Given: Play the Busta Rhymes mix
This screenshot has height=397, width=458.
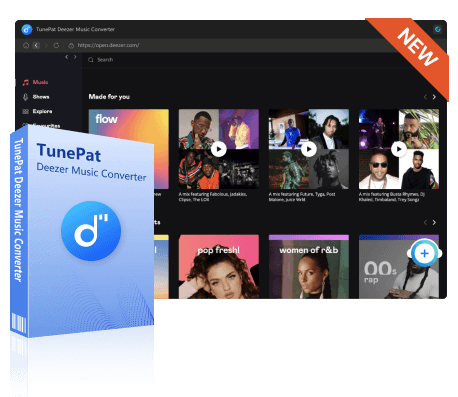Looking at the screenshot, I should (399, 149).
